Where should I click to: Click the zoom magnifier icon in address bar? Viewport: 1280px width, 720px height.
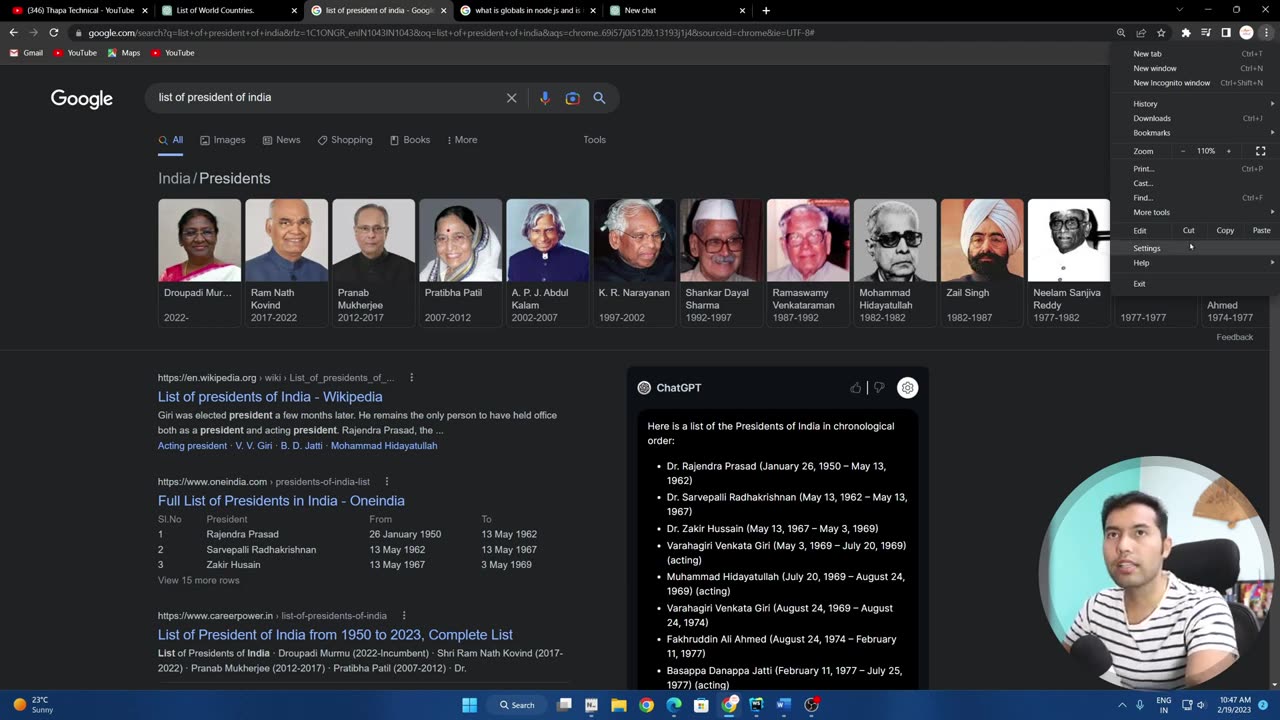pos(1121,32)
